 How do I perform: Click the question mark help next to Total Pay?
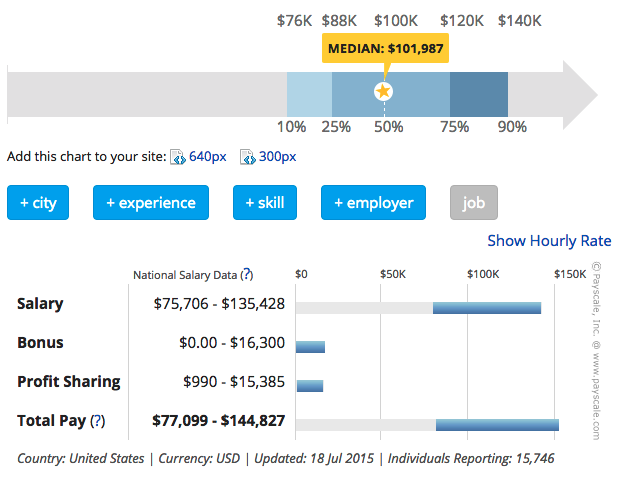pyautogui.click(x=98, y=421)
